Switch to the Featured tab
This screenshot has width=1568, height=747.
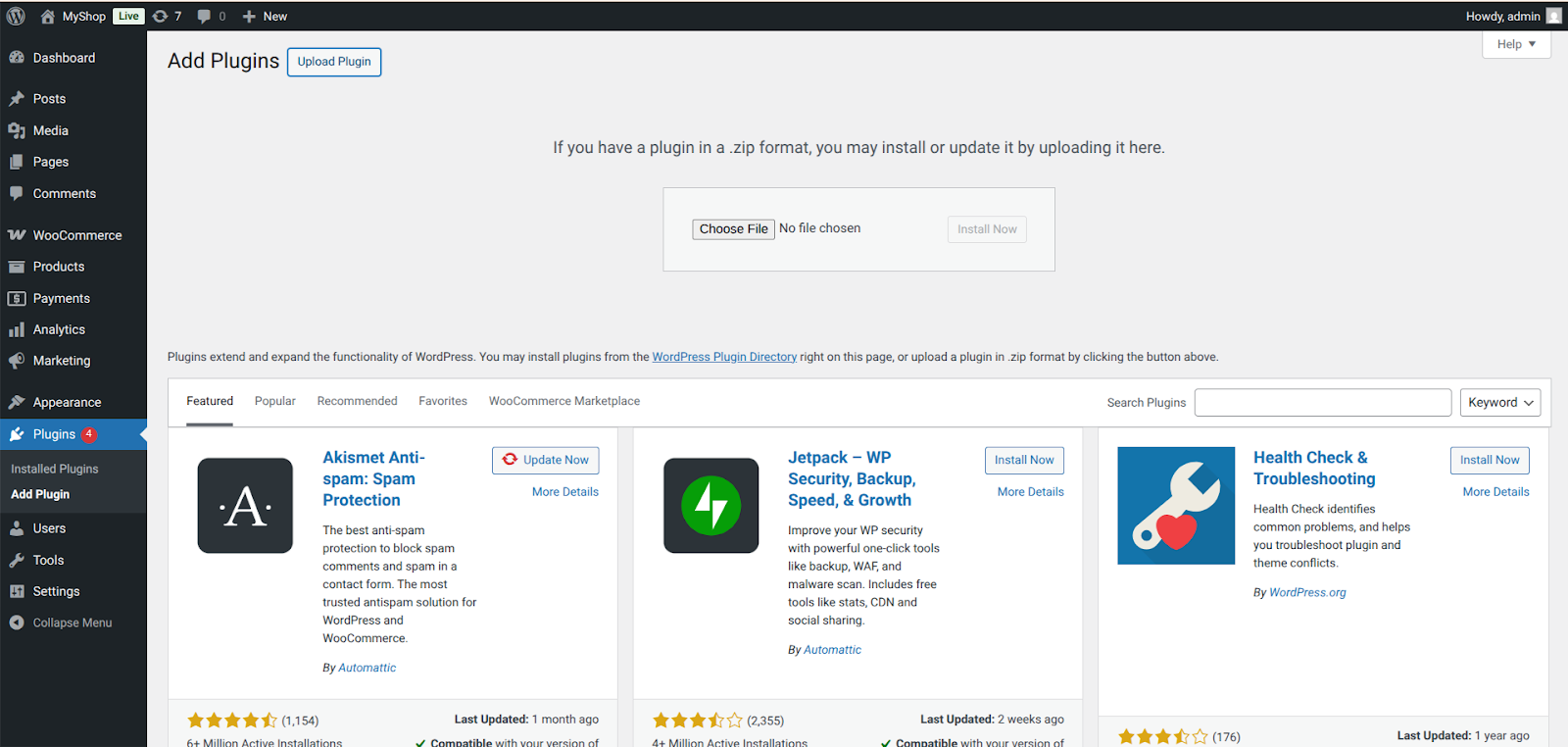point(210,401)
